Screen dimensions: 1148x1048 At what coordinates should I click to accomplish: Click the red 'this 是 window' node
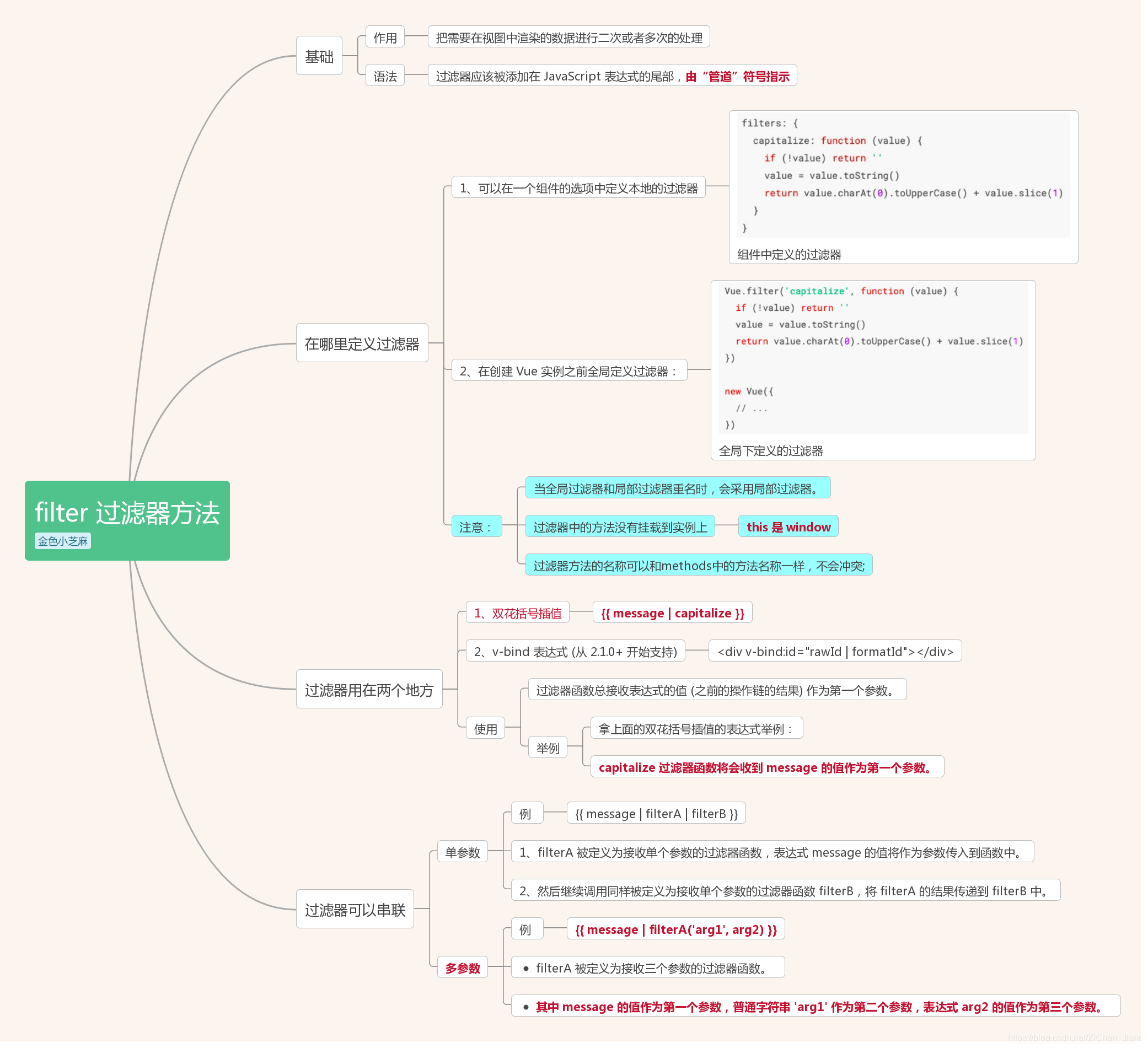[x=788, y=527]
